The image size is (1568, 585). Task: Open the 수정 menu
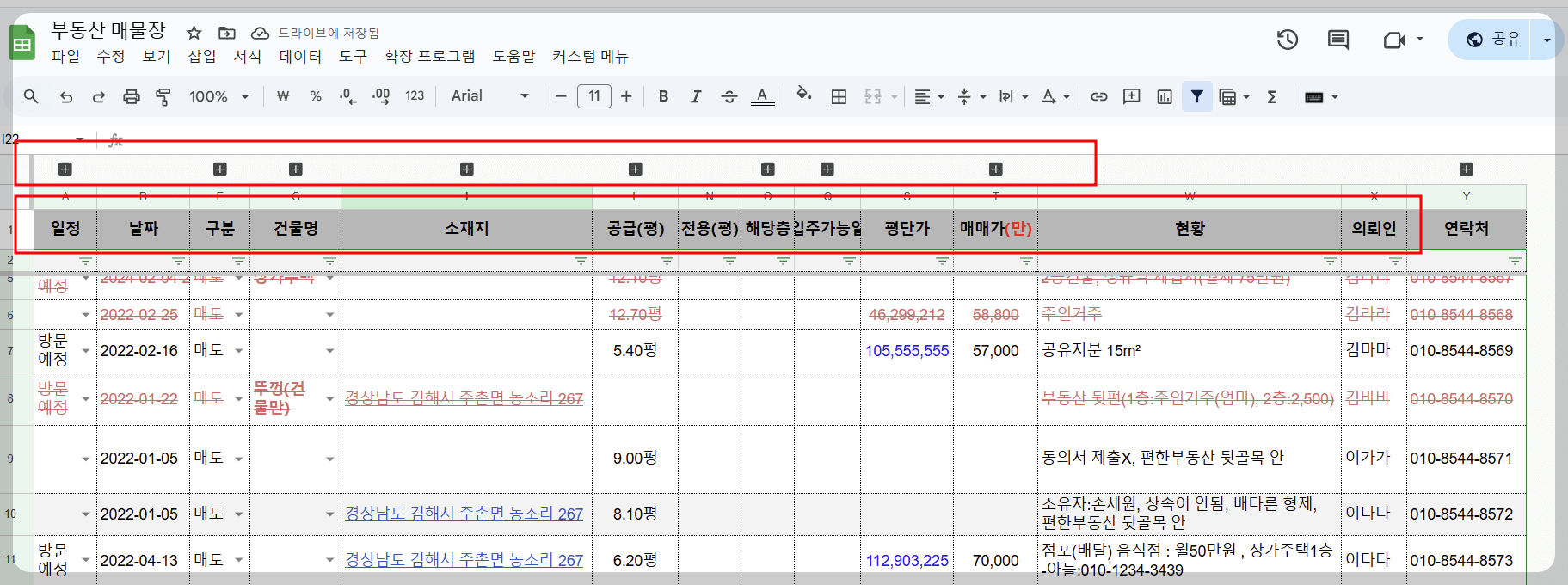[x=111, y=56]
